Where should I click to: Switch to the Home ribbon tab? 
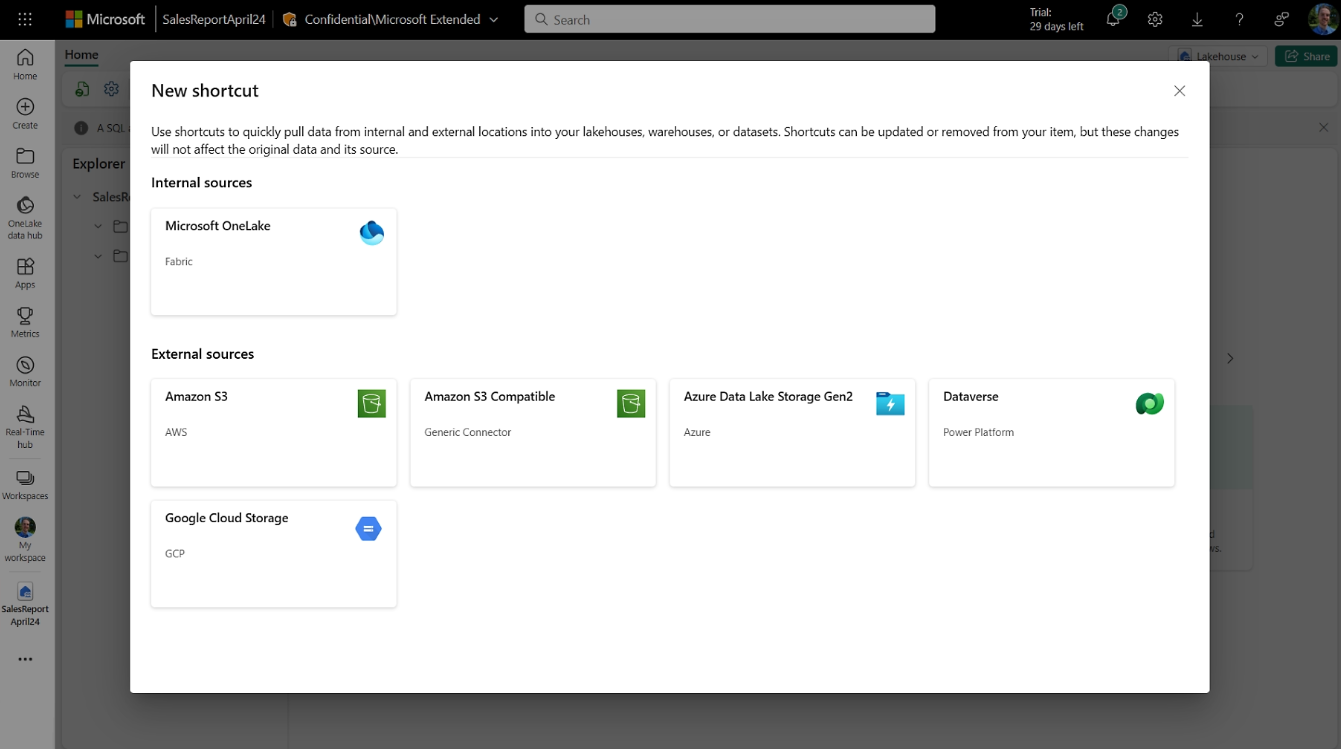(x=82, y=56)
